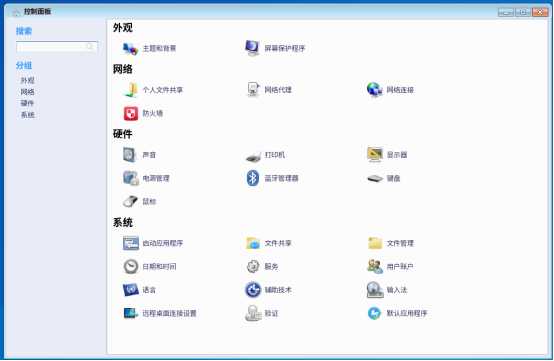Open Personal File Sharing (个人文件共享)
554x361 pixels.
[x=153, y=90]
